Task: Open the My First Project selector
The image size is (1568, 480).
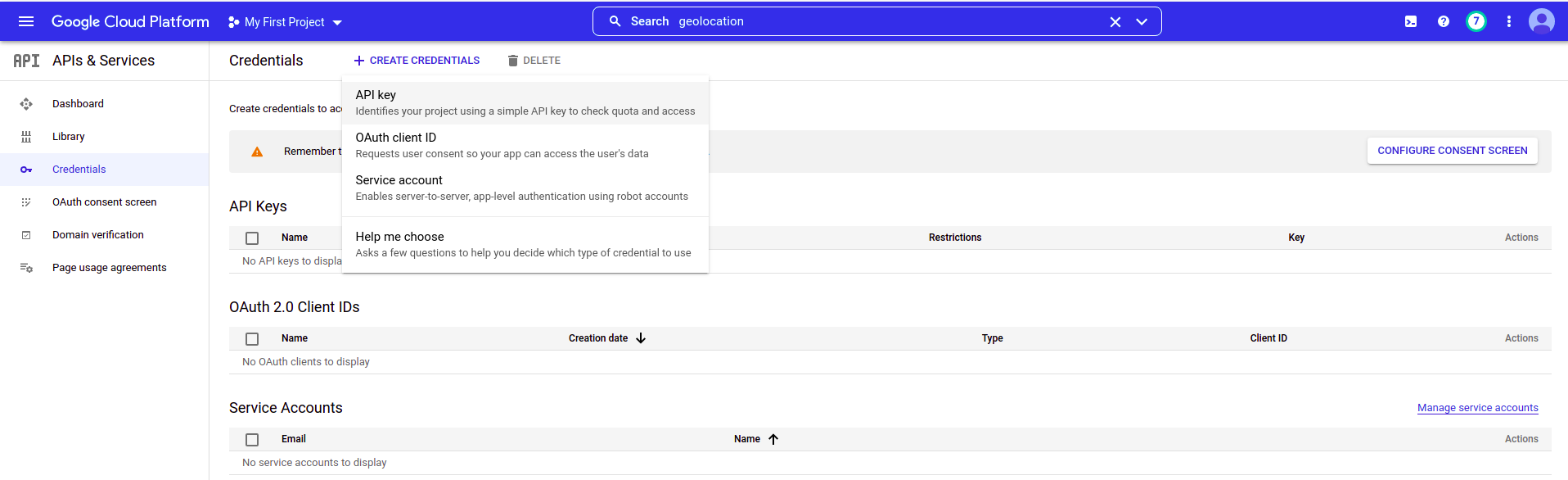Action: [x=285, y=22]
